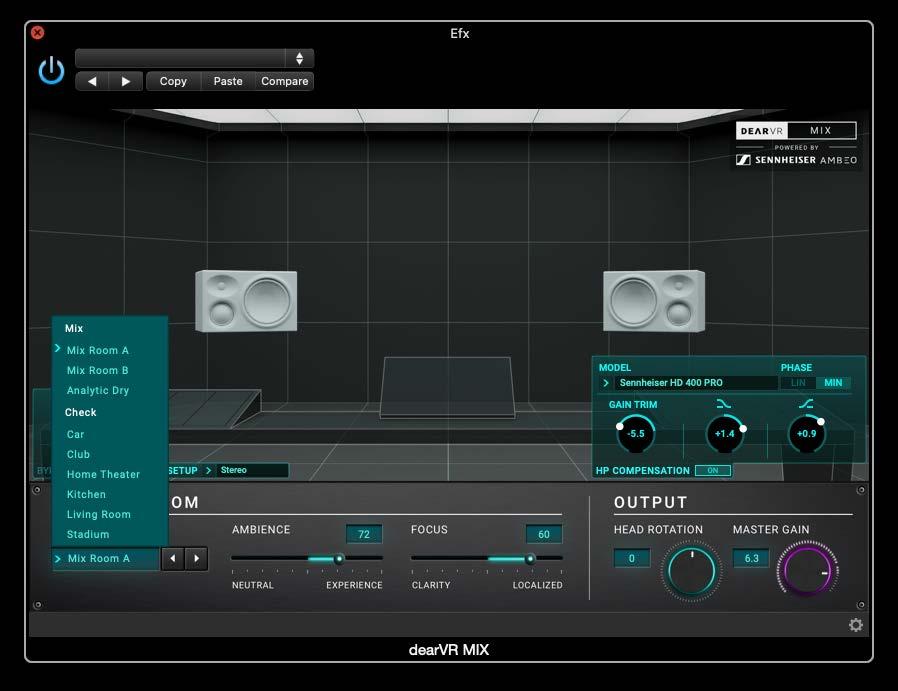Click the Gain Trim knob
898x691 pixels.
pos(636,433)
